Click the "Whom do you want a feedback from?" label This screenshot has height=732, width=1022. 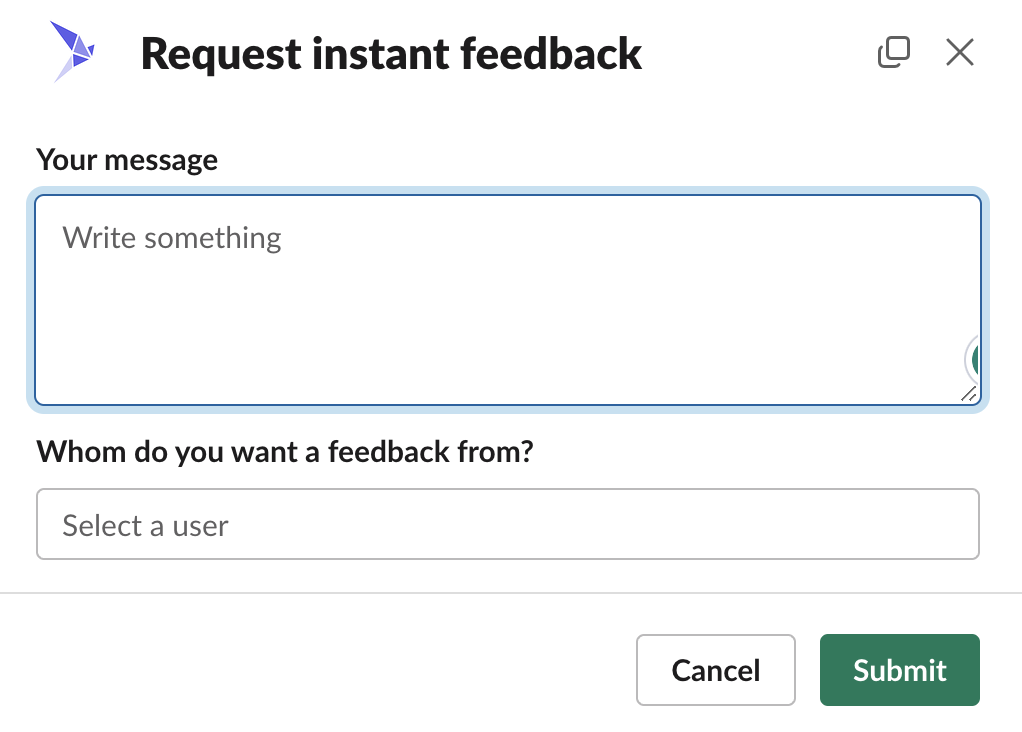(x=285, y=452)
